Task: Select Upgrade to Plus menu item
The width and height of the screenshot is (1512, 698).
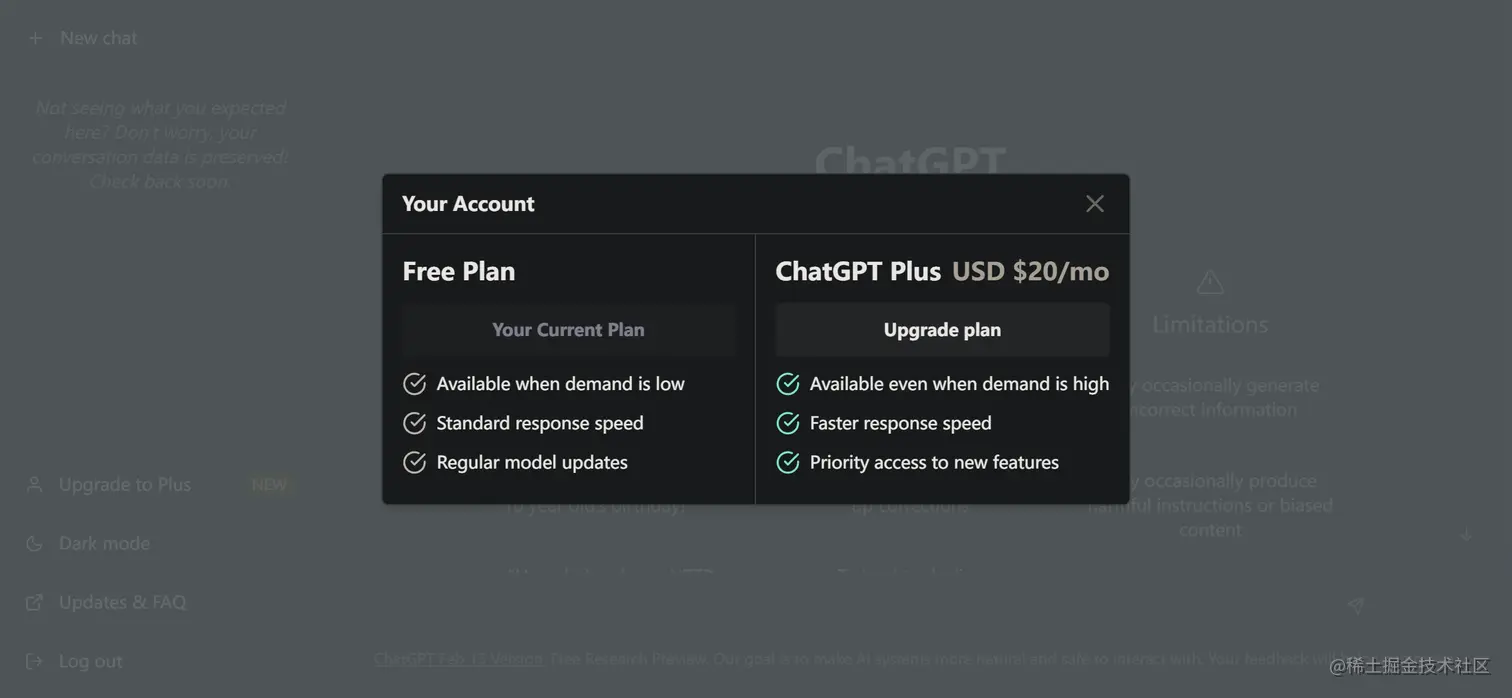Action: [x=125, y=485]
